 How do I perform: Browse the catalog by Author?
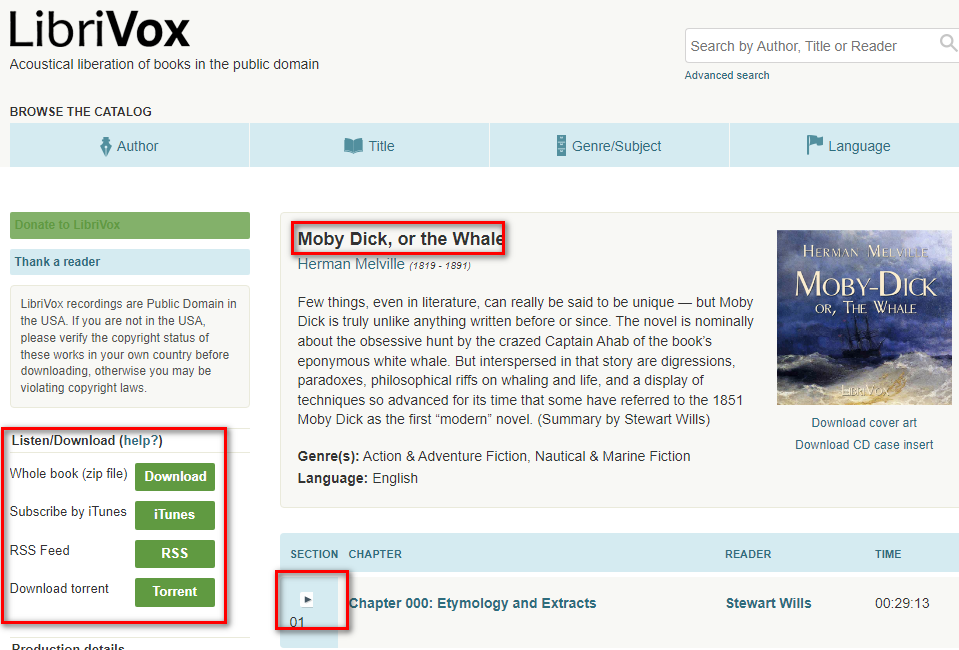[129, 146]
